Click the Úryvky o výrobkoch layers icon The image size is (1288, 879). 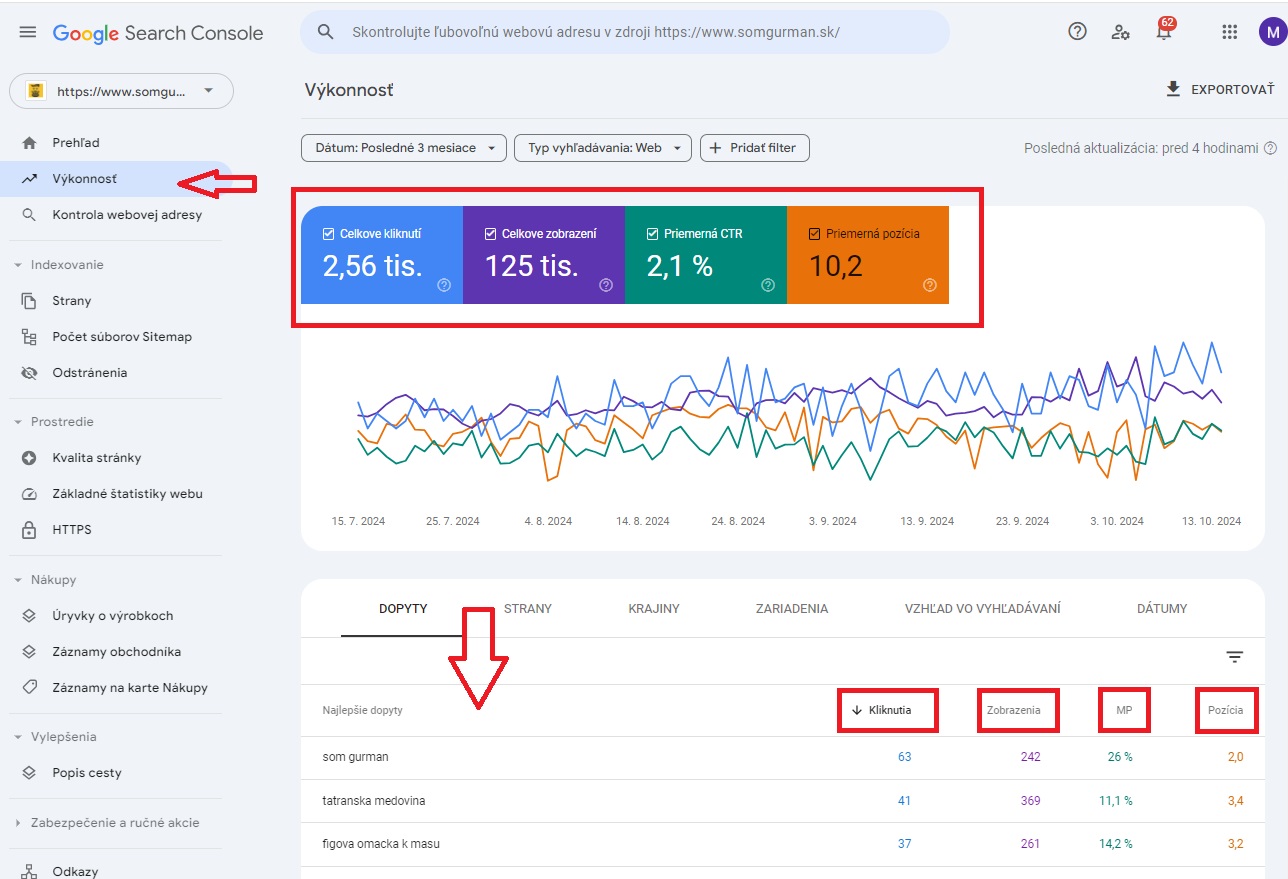29,616
